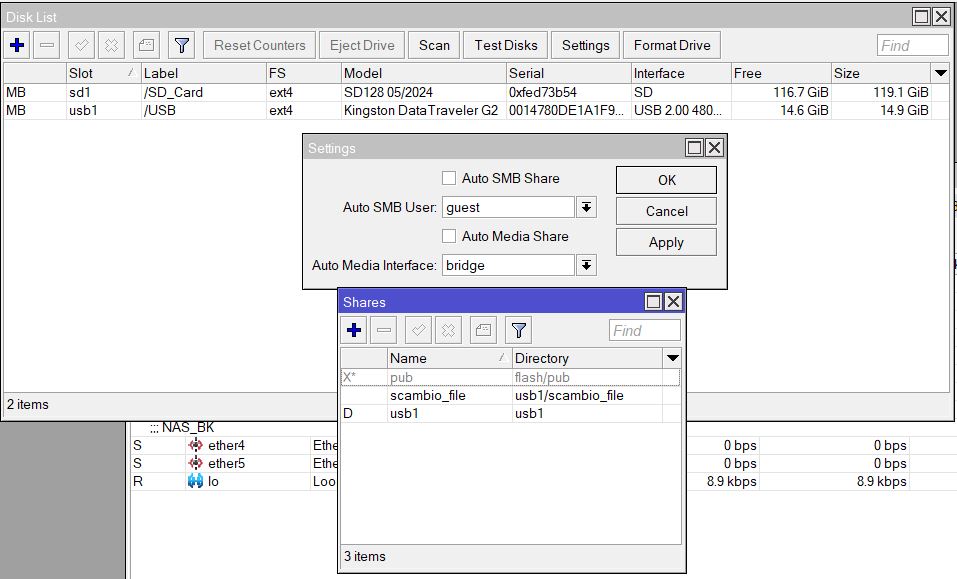Viewport: 957px width, 579px height.
Task: Click the ether4 interface icon
Action: (195, 445)
